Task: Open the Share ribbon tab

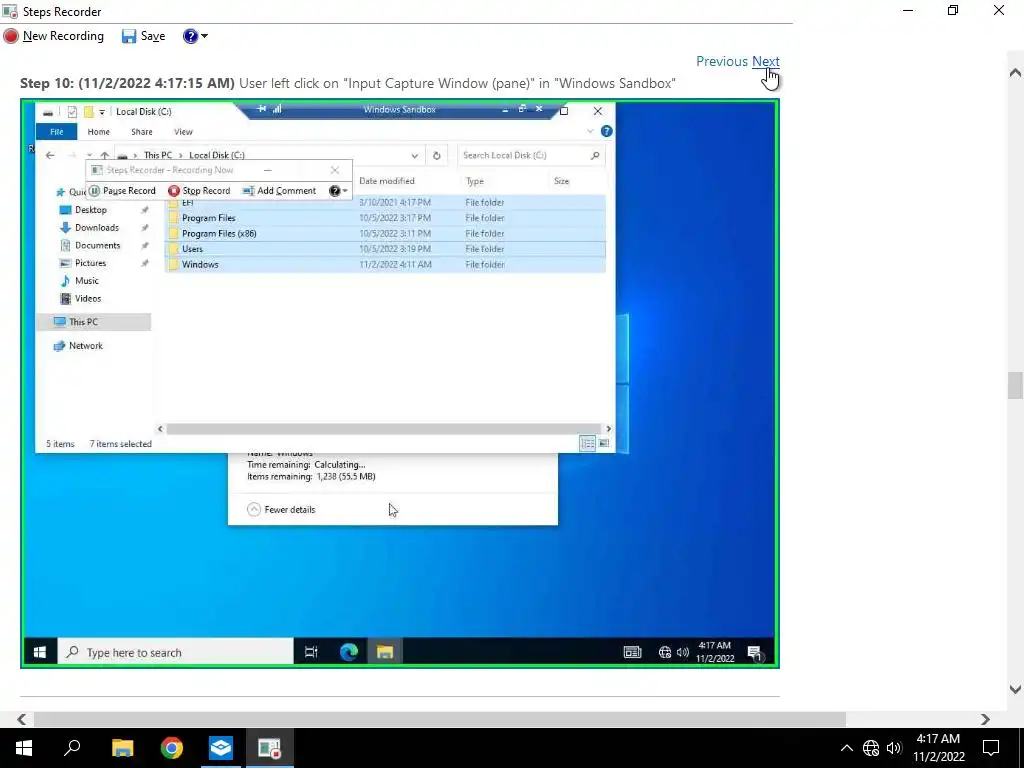Action: [142, 131]
